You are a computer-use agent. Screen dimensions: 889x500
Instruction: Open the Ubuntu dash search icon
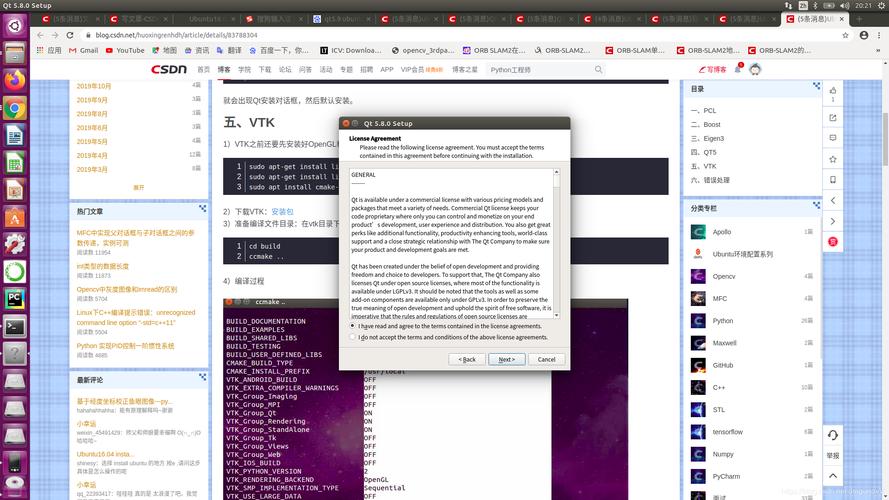[x=14, y=26]
